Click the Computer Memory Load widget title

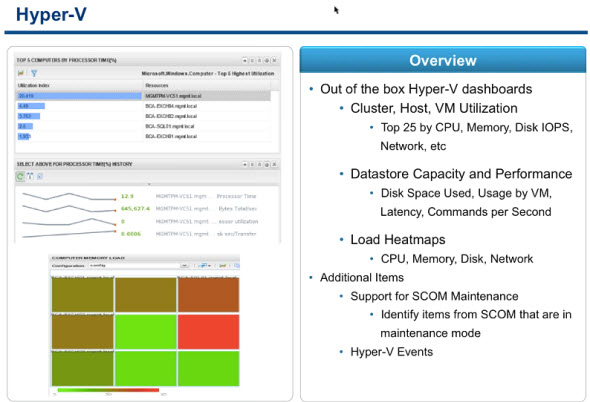(88, 258)
